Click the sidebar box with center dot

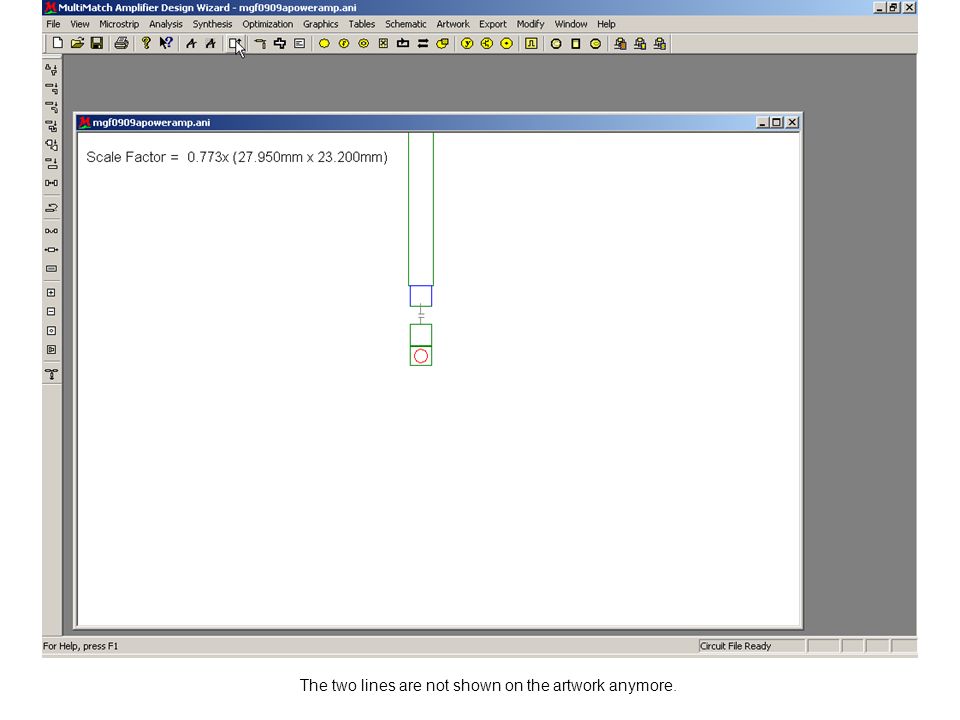(x=51, y=331)
